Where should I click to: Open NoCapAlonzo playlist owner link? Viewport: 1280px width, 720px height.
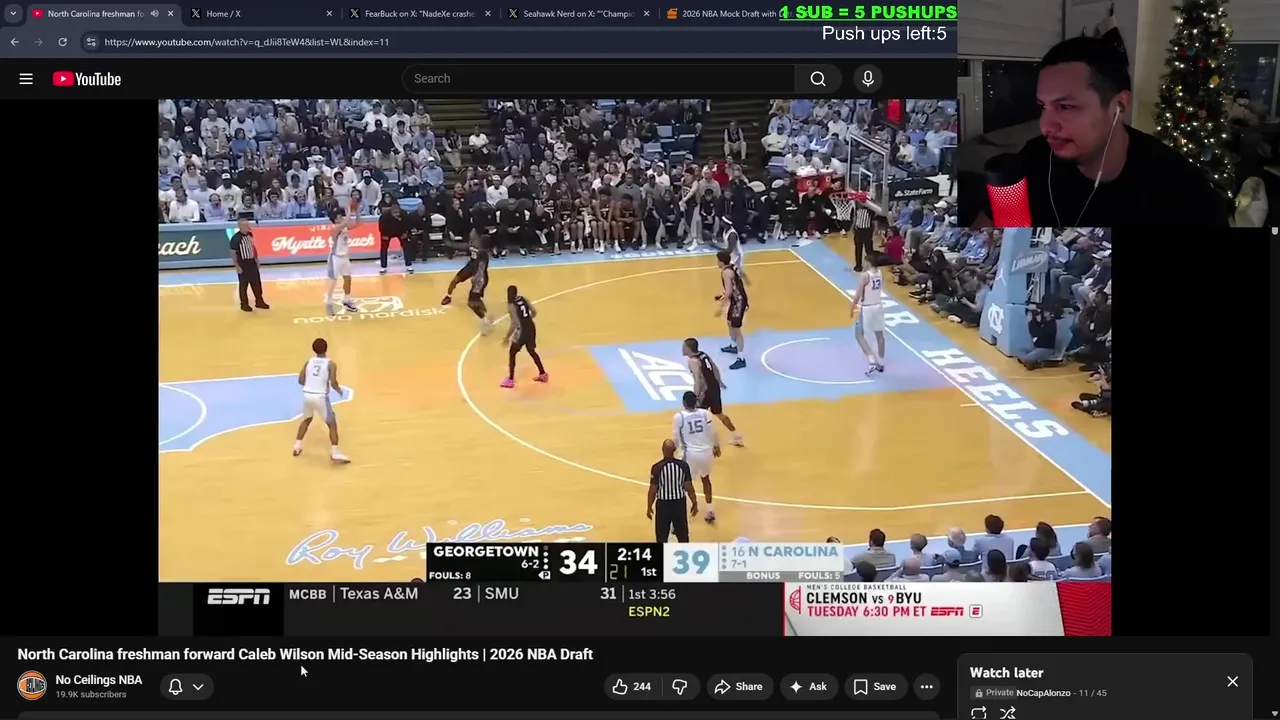coord(1043,693)
